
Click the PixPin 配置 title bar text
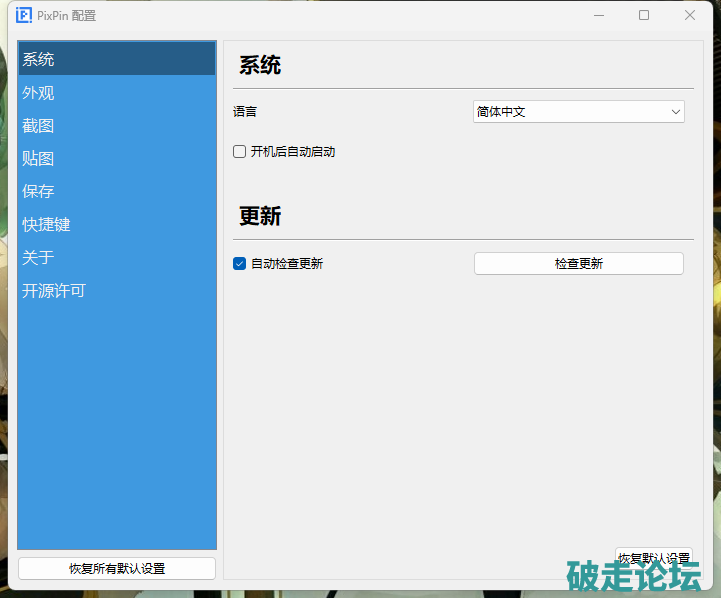point(68,16)
